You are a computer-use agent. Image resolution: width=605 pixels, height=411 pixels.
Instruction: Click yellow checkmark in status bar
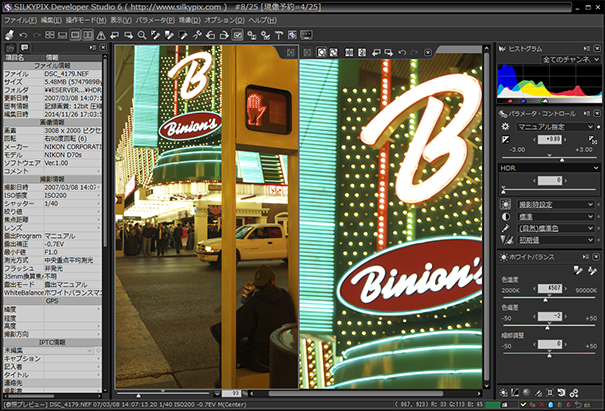[523, 404]
